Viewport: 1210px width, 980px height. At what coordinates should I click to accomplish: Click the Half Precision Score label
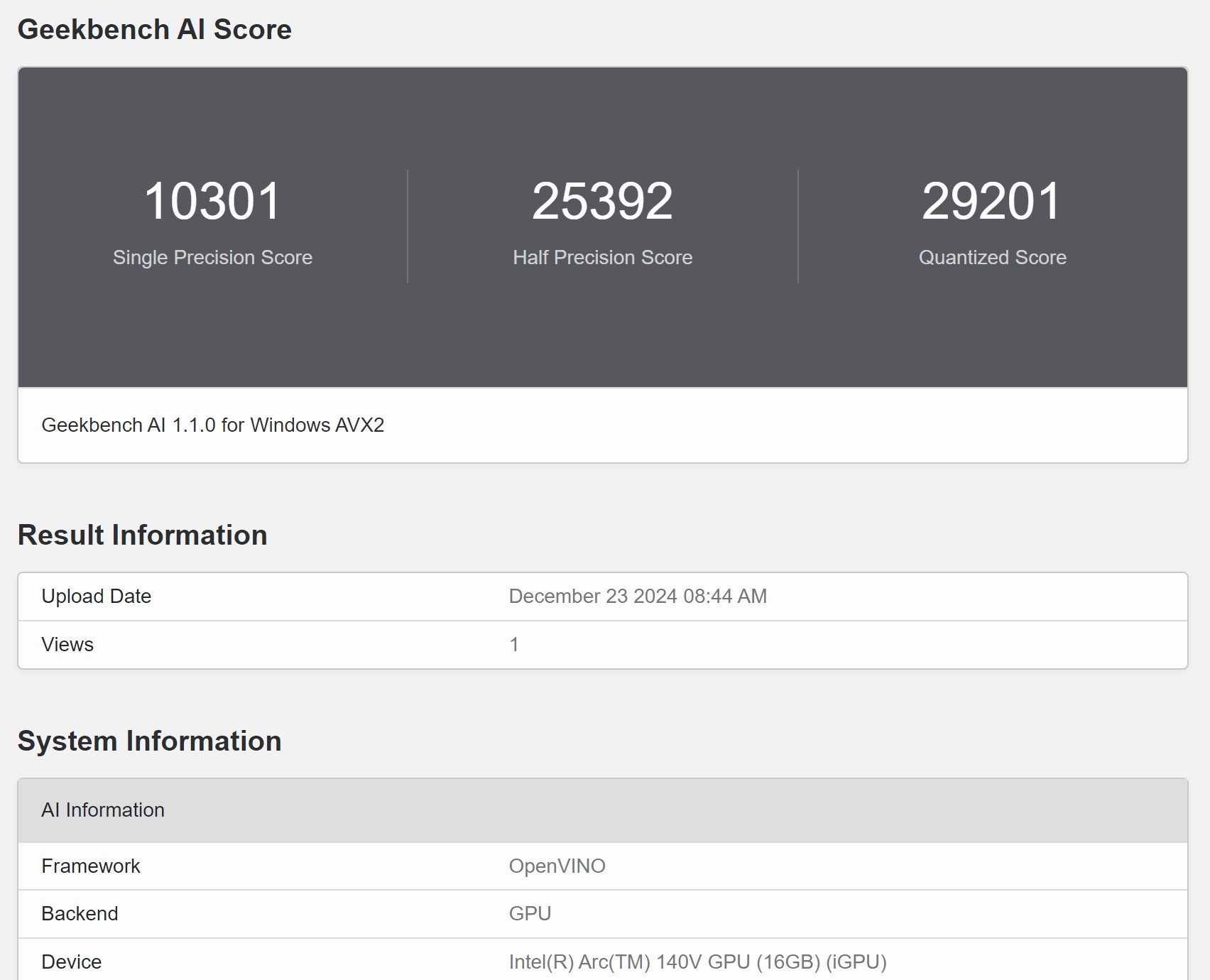602,258
